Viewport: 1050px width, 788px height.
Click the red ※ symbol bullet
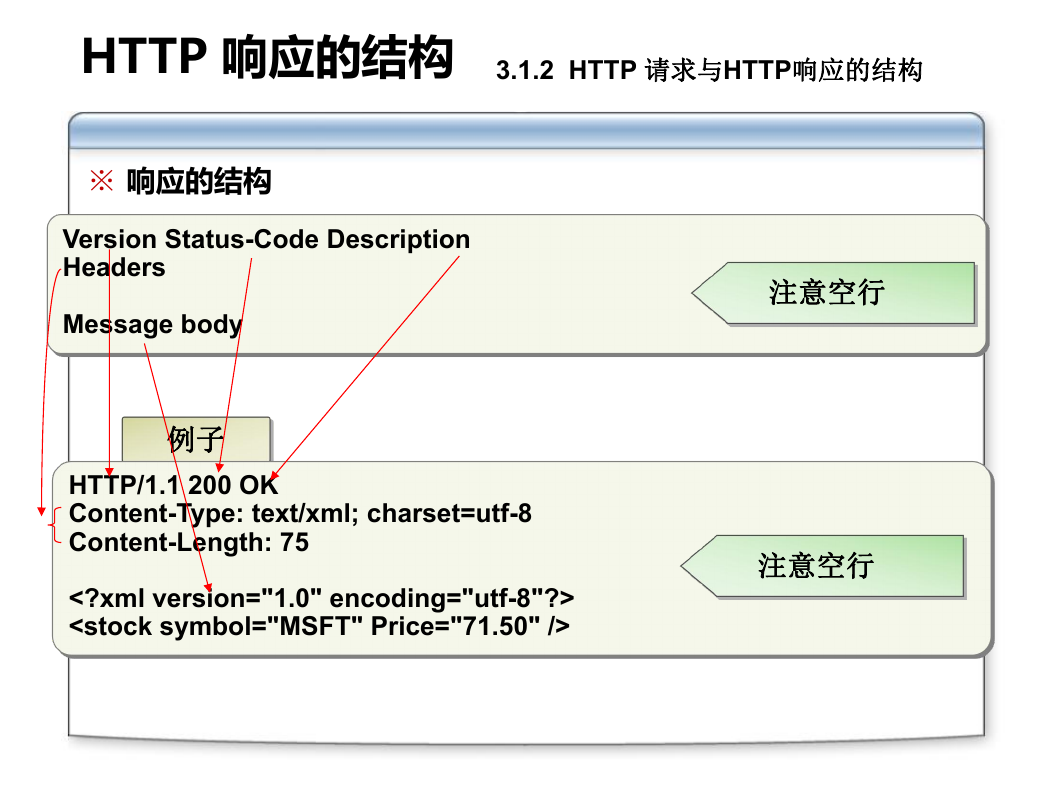[102, 181]
